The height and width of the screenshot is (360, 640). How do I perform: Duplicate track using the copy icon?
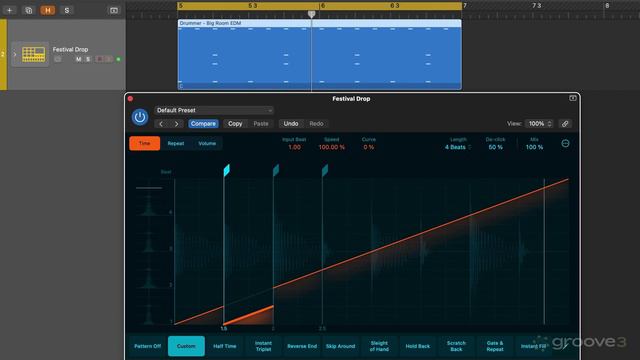[29, 10]
